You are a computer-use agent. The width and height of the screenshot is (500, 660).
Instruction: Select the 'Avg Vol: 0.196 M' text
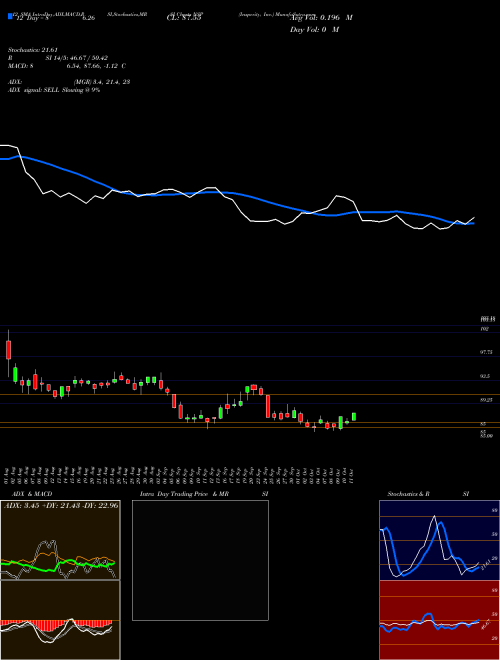(321, 18)
